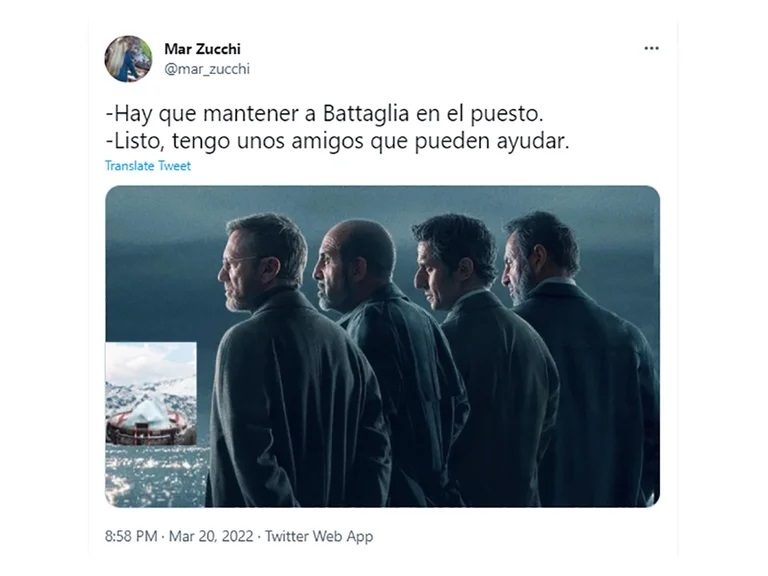This screenshot has width=768, height=576.
Task: Open the three-dot more options menu
Action: [651, 48]
